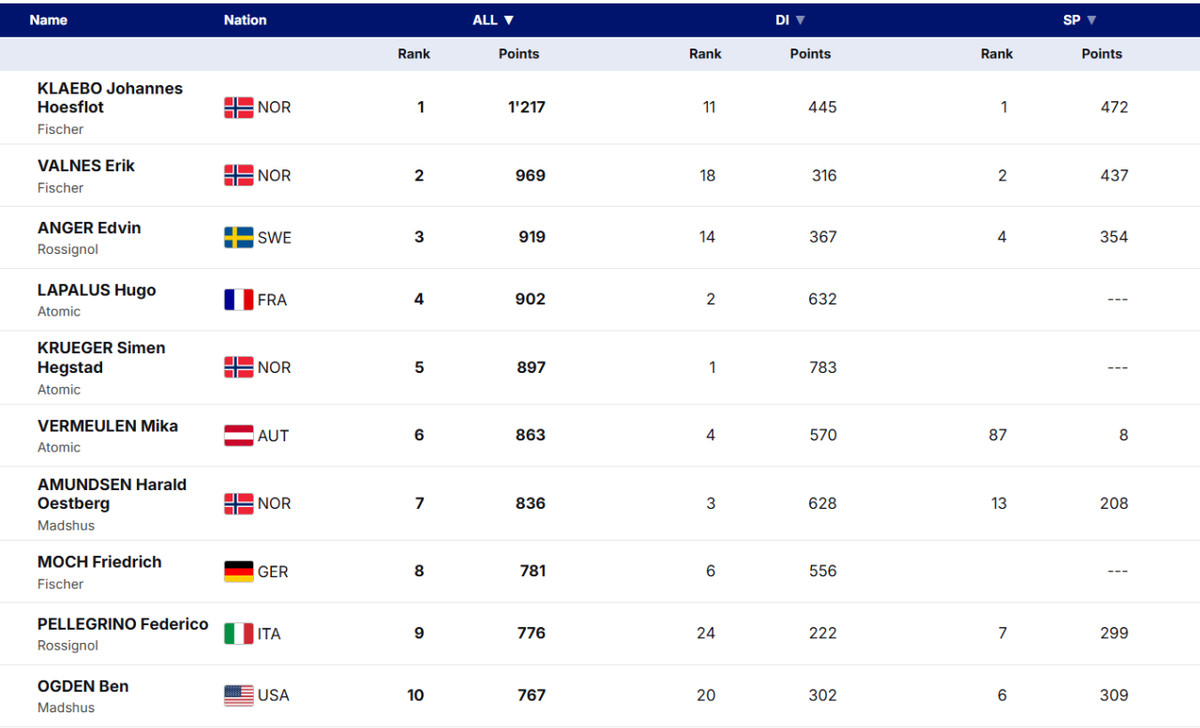Image resolution: width=1200 pixels, height=728 pixels.
Task: Click France flag icon for Lapalus Hugo
Action: click(x=238, y=299)
